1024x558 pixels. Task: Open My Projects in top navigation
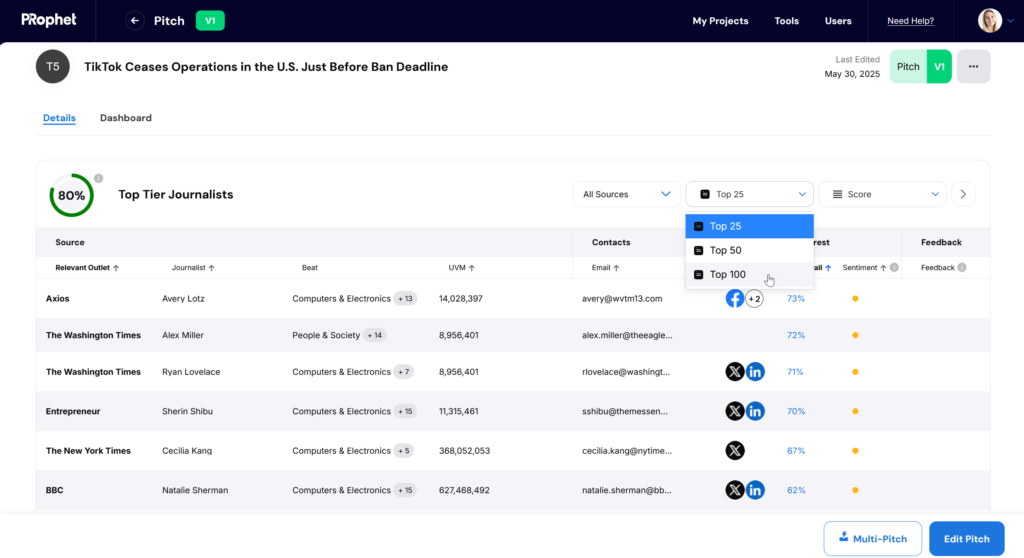click(720, 21)
